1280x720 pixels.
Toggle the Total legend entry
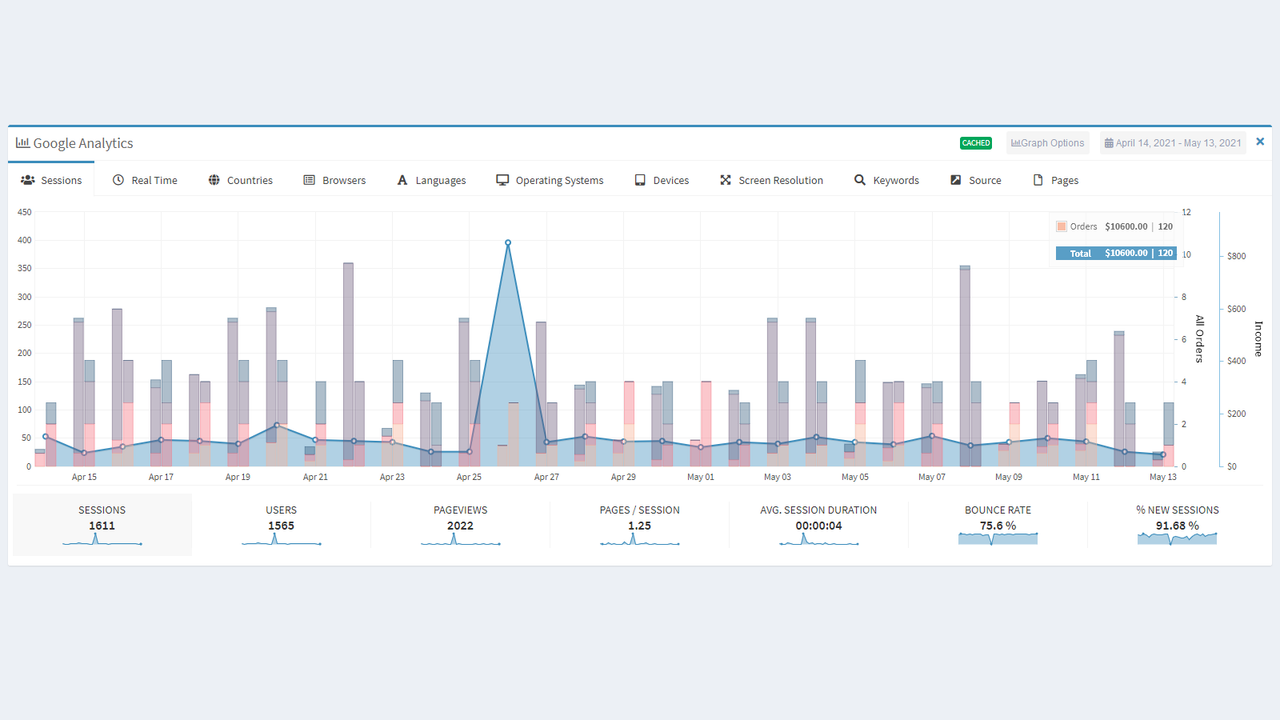(1116, 253)
